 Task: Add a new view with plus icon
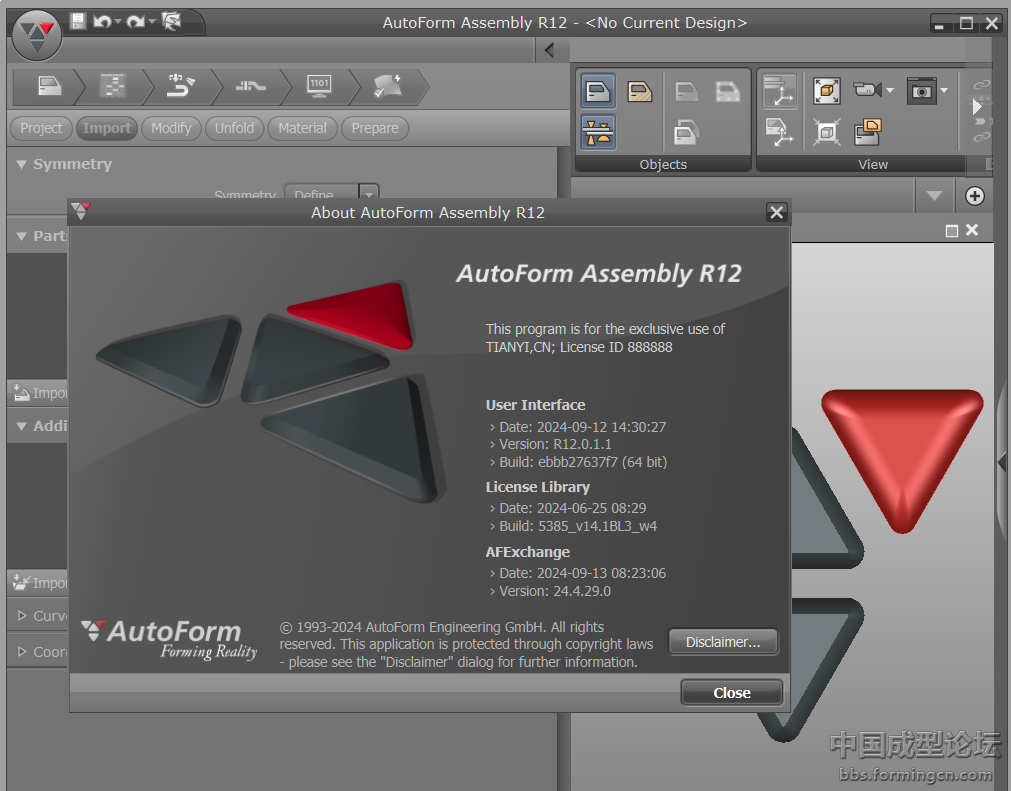pos(975,196)
